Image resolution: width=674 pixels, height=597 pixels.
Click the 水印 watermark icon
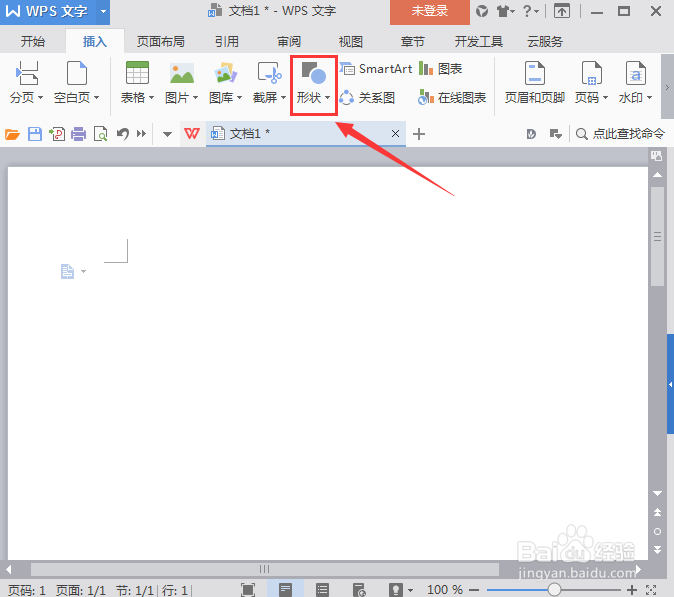pyautogui.click(x=636, y=73)
